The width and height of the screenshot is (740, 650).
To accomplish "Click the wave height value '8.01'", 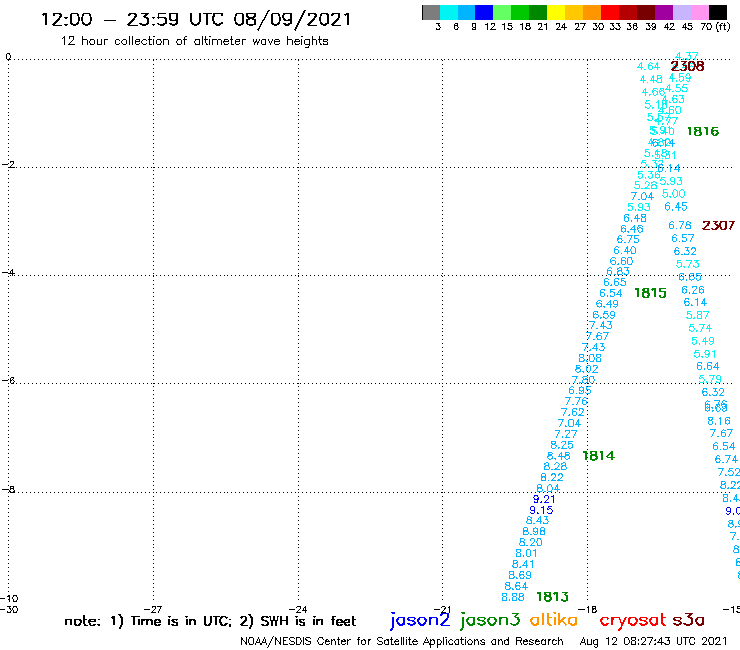I will point(527,553).
